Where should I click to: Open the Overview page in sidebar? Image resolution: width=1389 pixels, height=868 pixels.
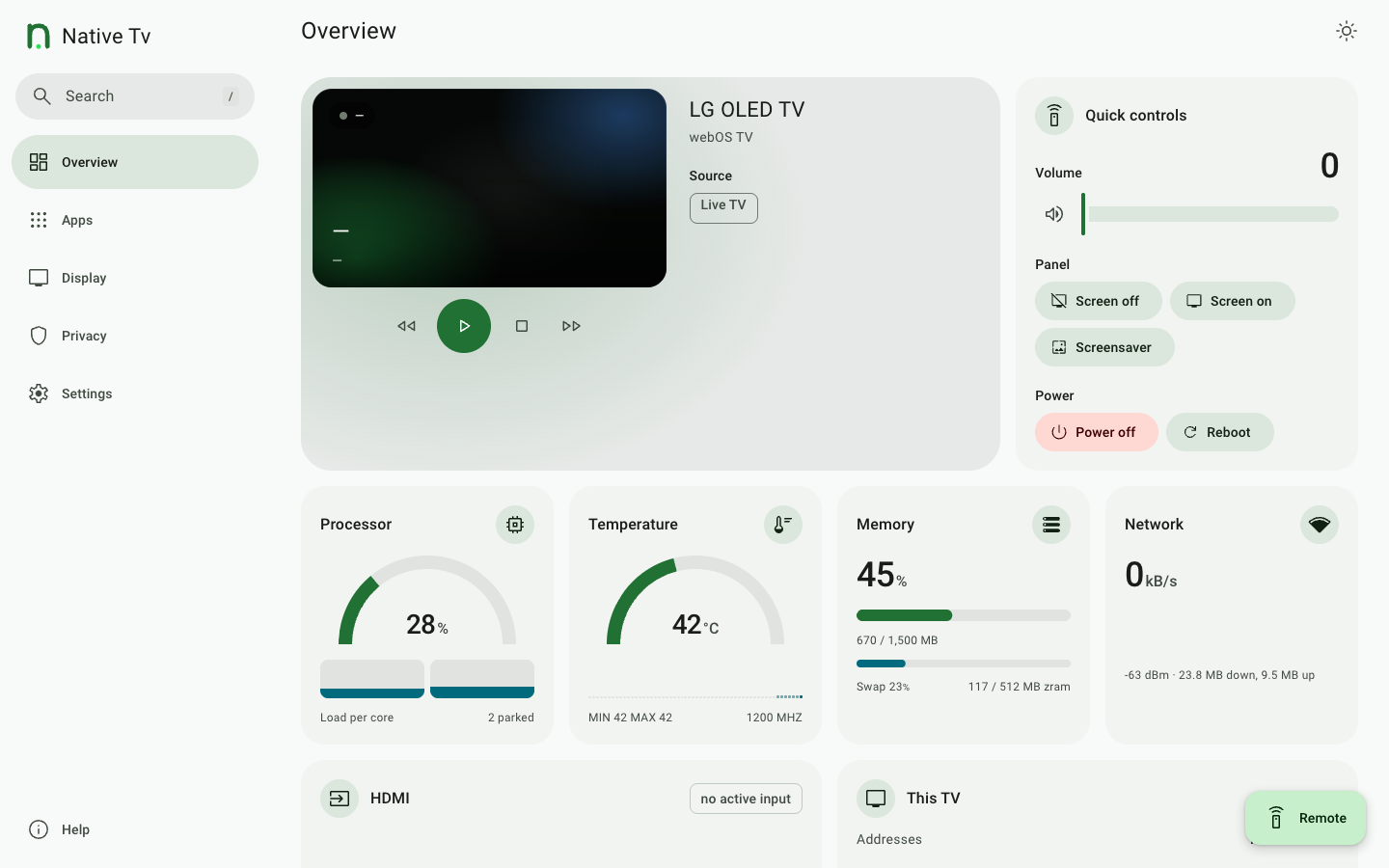tap(135, 162)
